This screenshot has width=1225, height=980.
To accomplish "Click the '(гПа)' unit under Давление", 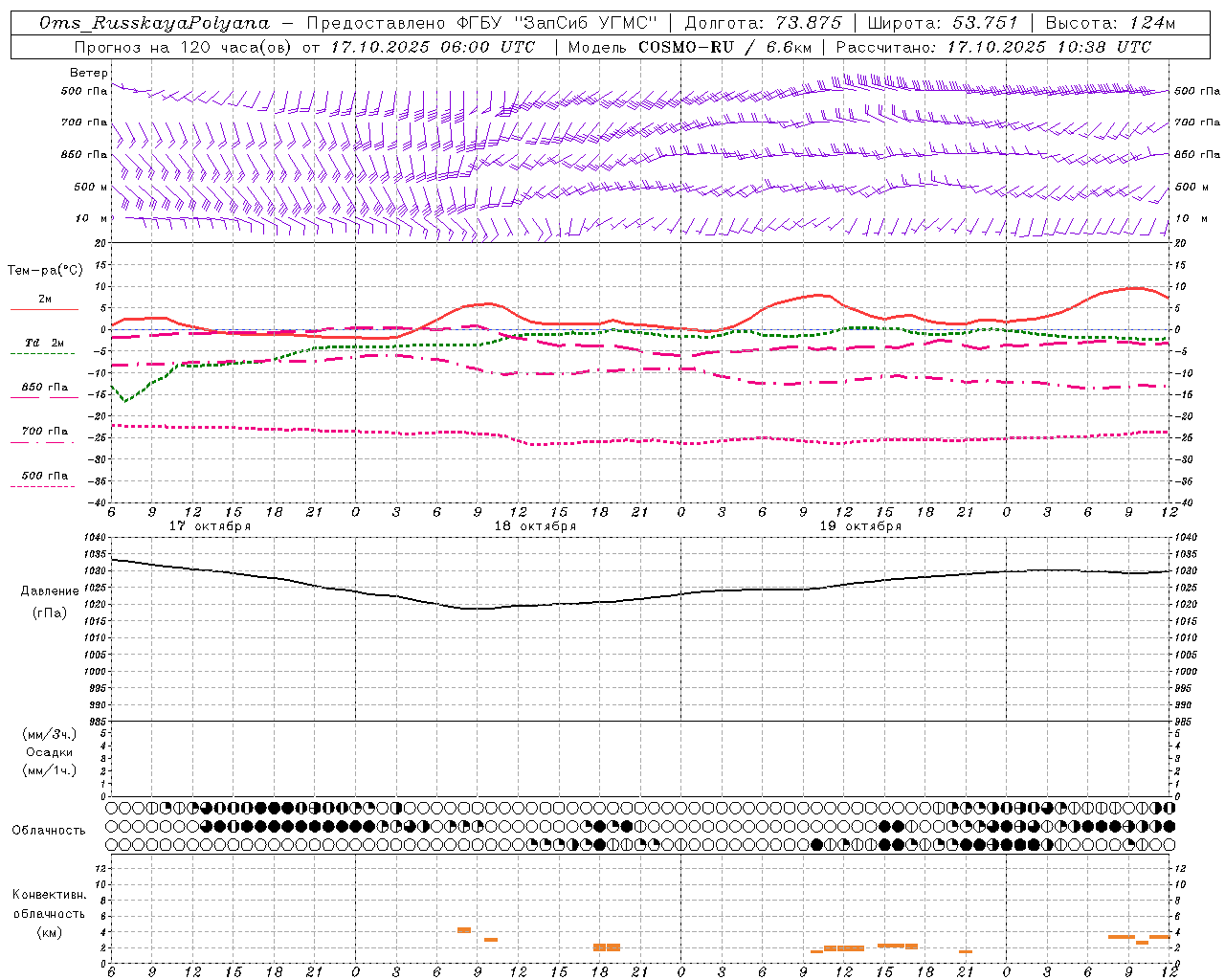I will pyautogui.click(x=50, y=612).
